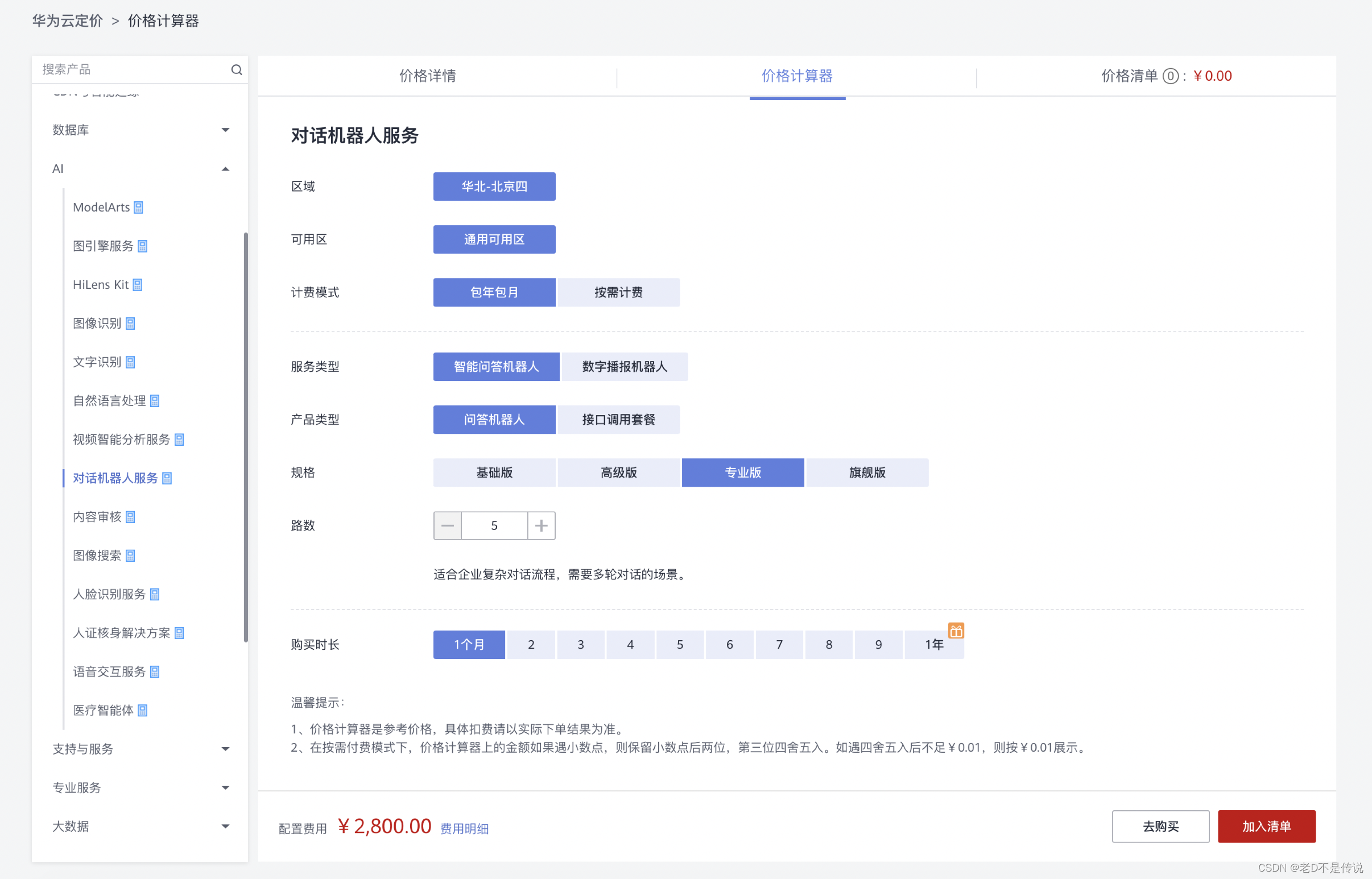This screenshot has width=1372, height=879.
Task: Click calculator icon next to 视频智能分析服务
Action: tap(179, 439)
